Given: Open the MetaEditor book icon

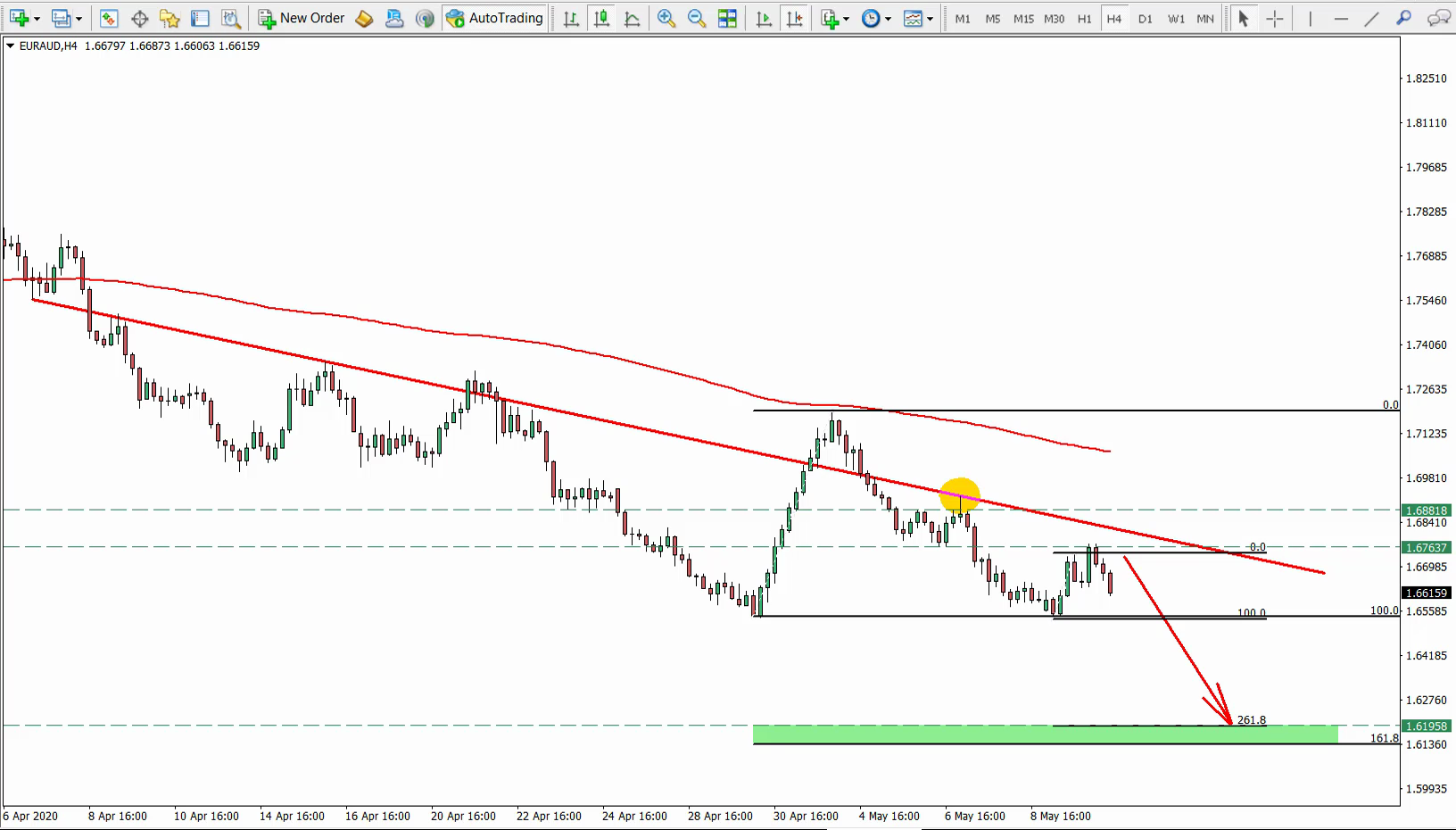Looking at the screenshot, I should pyautogui.click(x=364, y=18).
